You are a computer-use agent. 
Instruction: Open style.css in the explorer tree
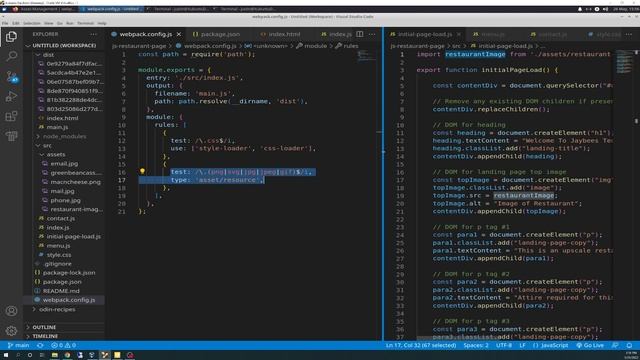(x=59, y=255)
